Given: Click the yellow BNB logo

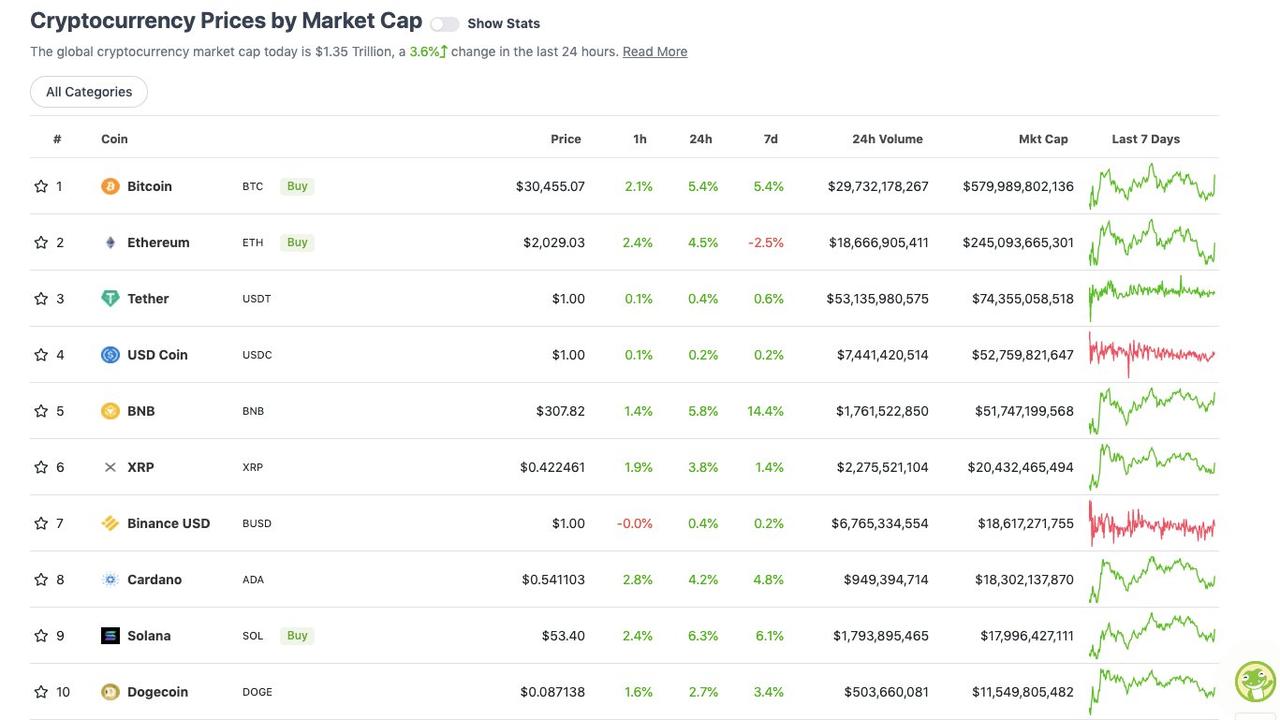Looking at the screenshot, I should click(110, 411).
